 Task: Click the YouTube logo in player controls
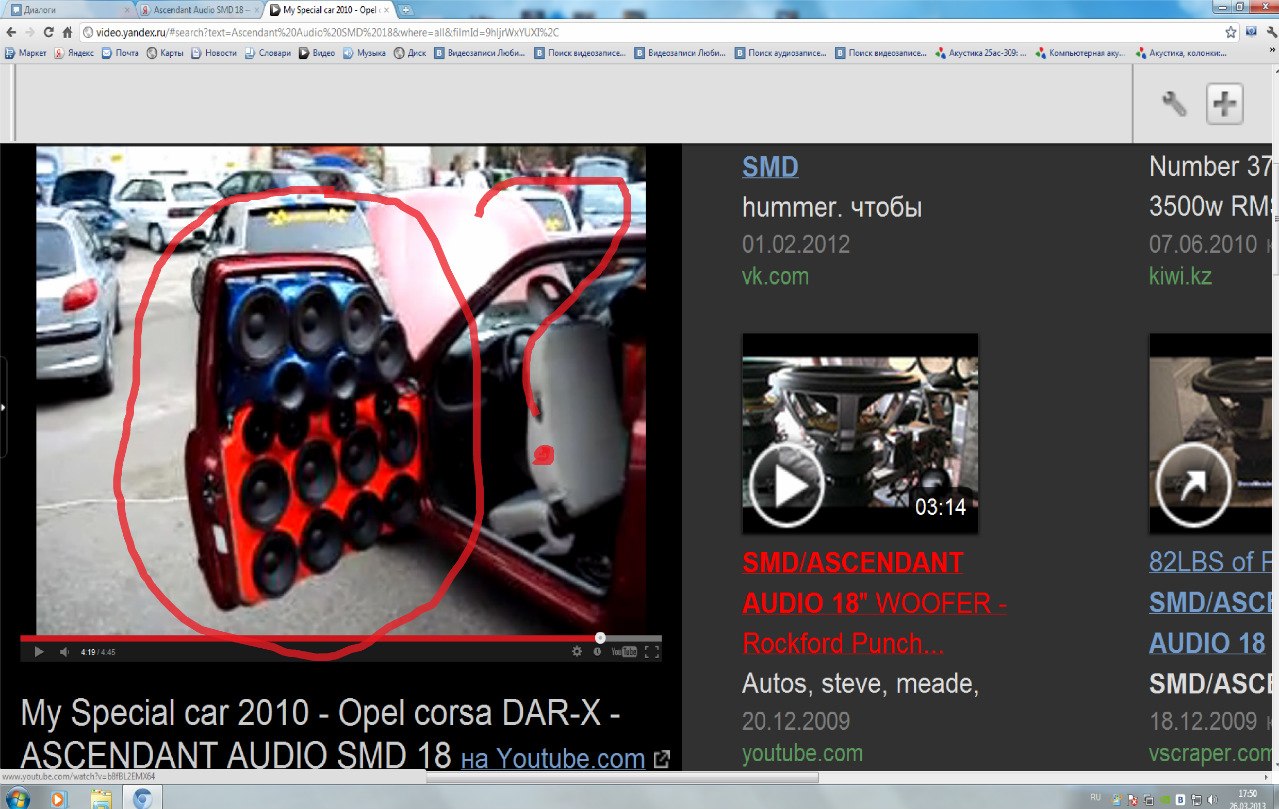point(623,652)
